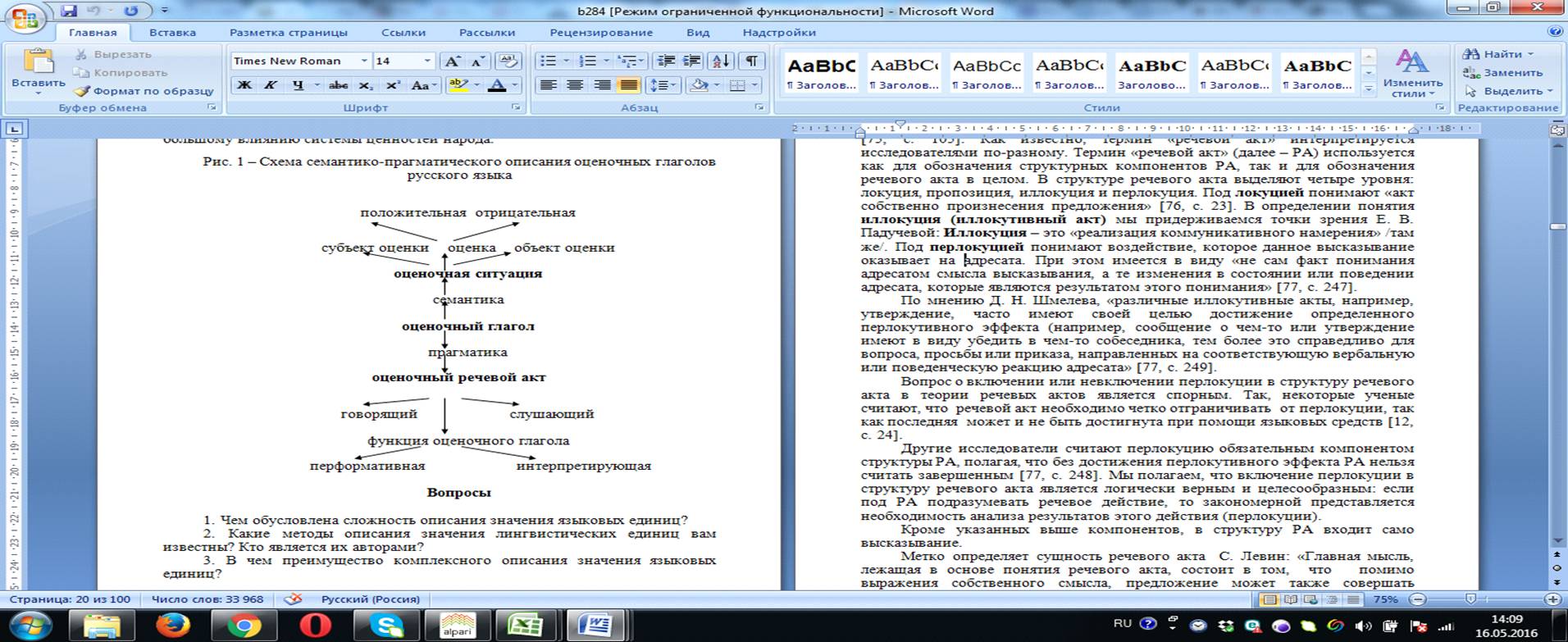Open the Times New Roman font dropdown
Screen dimensions: 1568x642
click(x=364, y=61)
